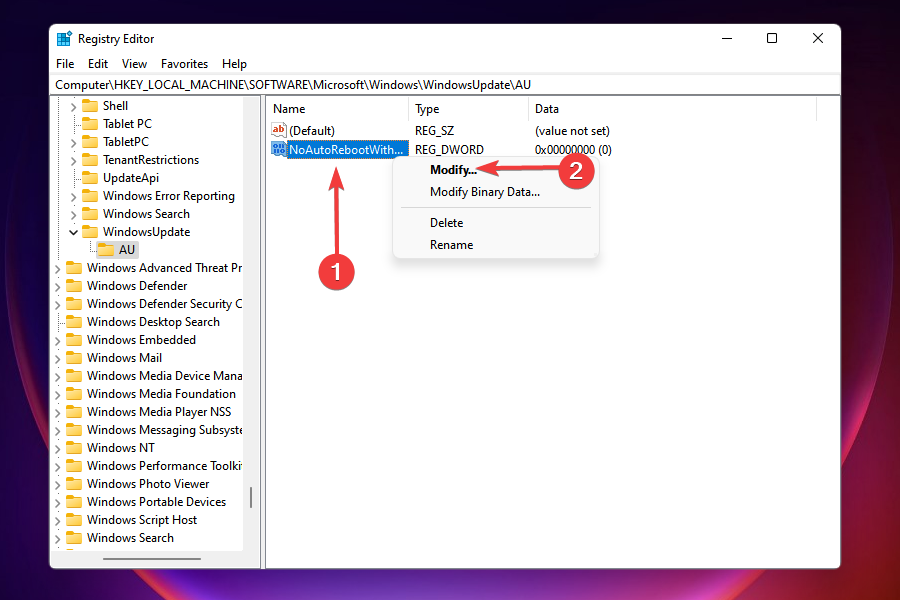Select the Windows Media Device Mana key
Viewport: 900px width, 600px height.
[x=164, y=376]
